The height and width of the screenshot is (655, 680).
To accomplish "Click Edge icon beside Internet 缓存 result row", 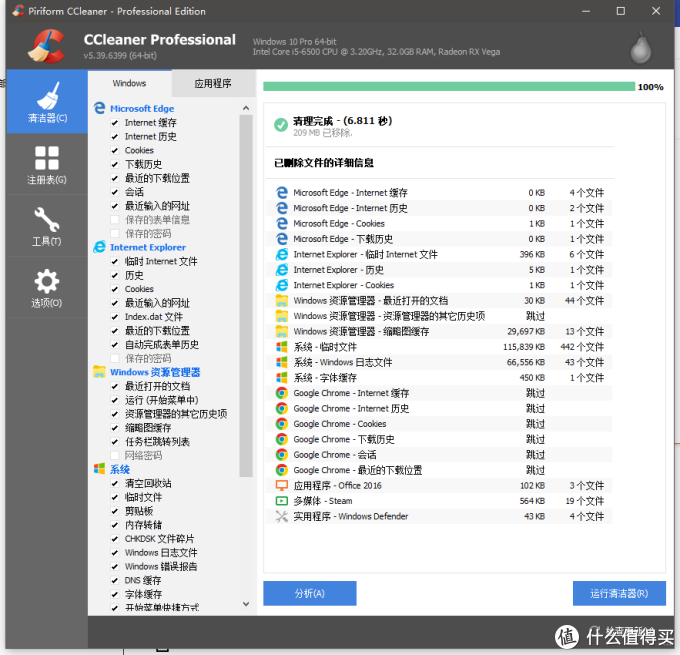I will click(x=282, y=193).
